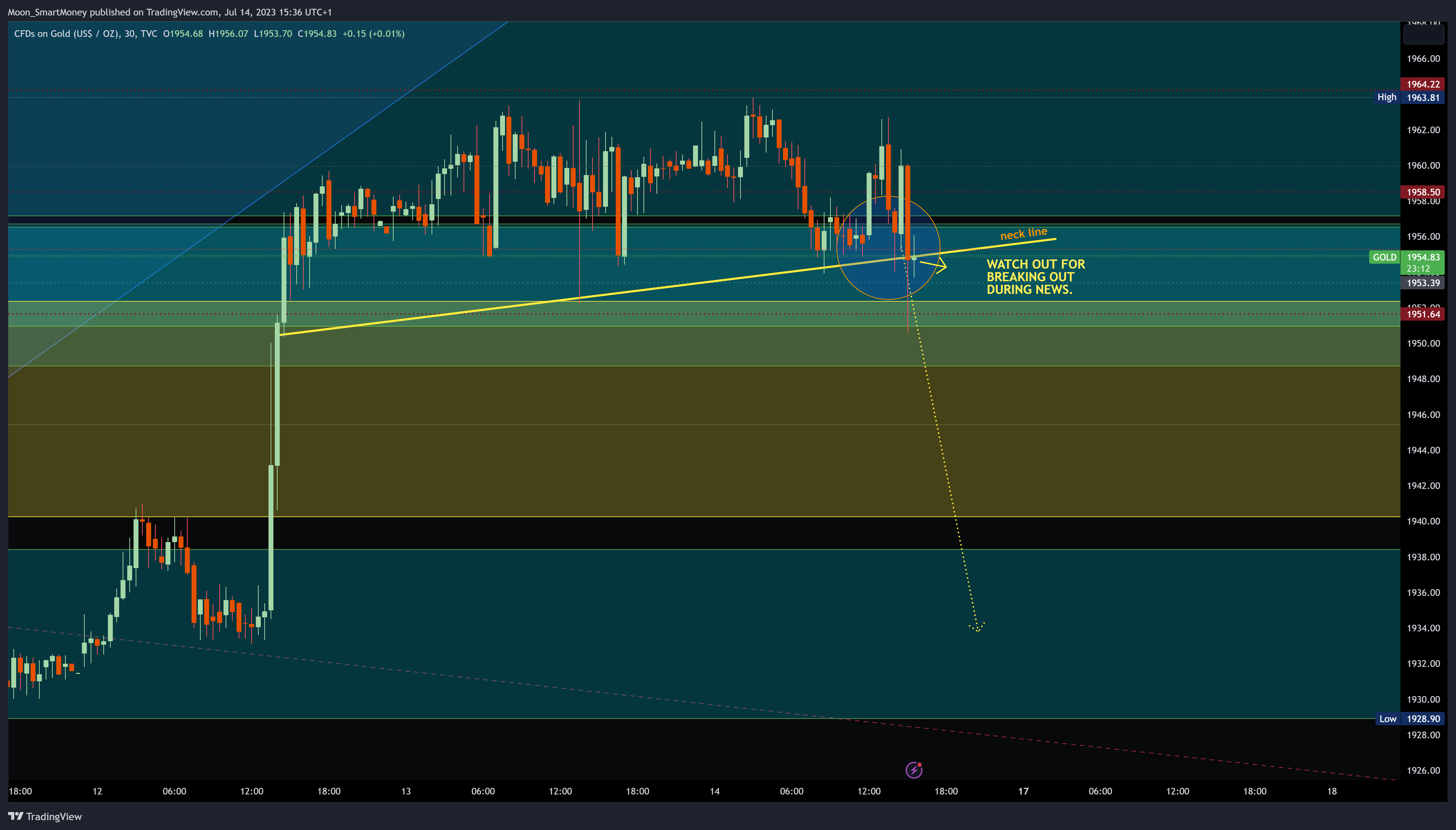Image resolution: width=1456 pixels, height=830 pixels.
Task: Click the High price label 1963.81
Action: [1423, 97]
